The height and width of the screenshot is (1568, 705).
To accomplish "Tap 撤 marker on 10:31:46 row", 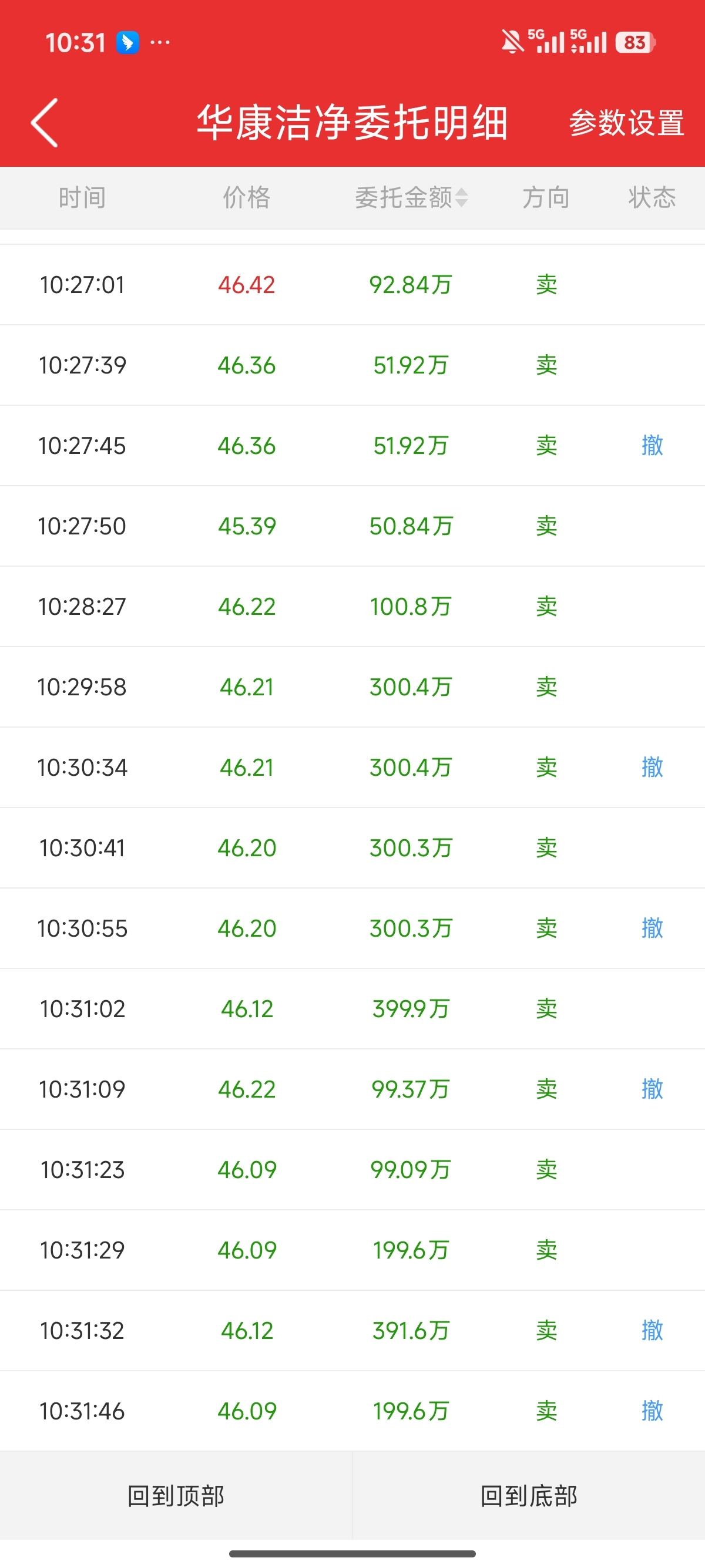I will point(652,1411).
